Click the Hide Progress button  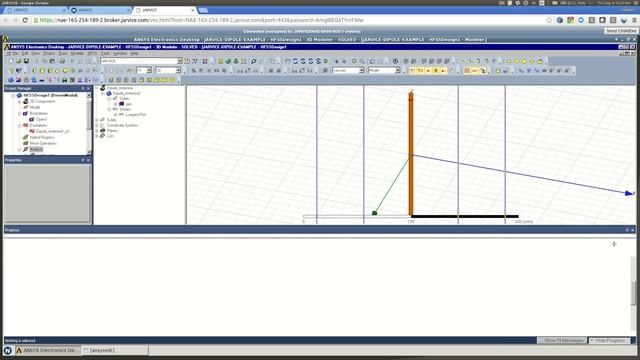(610, 340)
